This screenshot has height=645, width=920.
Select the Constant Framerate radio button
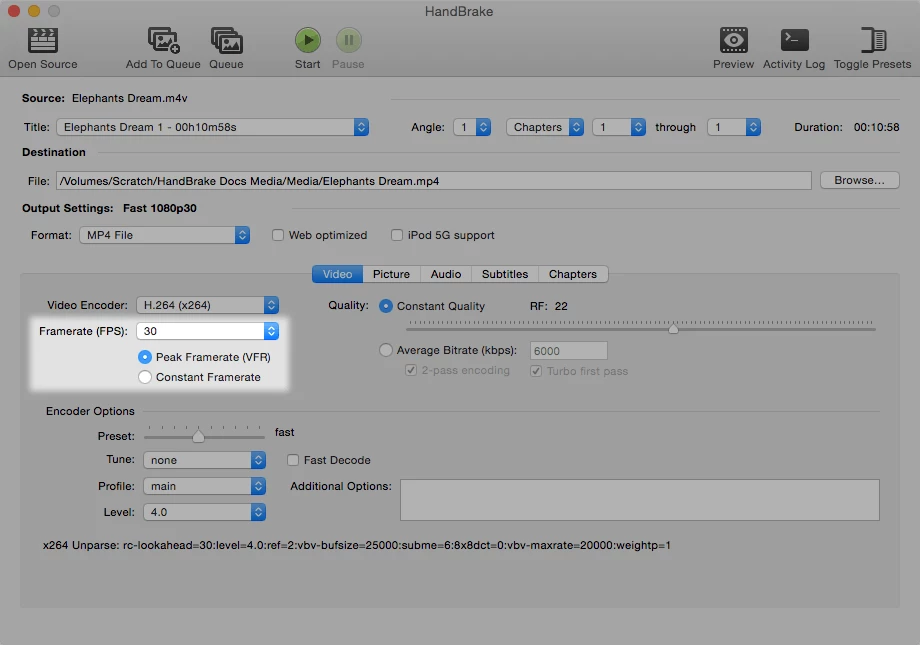(x=144, y=377)
